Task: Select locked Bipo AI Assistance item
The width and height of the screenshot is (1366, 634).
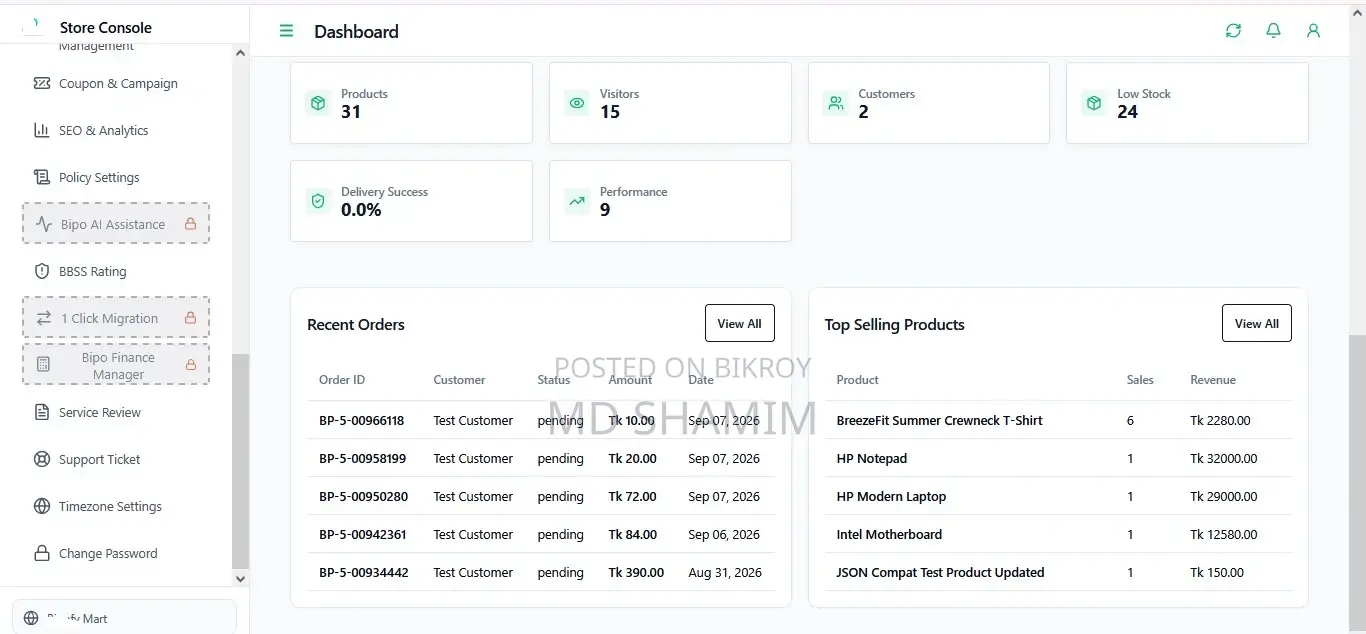Action: [x=116, y=224]
